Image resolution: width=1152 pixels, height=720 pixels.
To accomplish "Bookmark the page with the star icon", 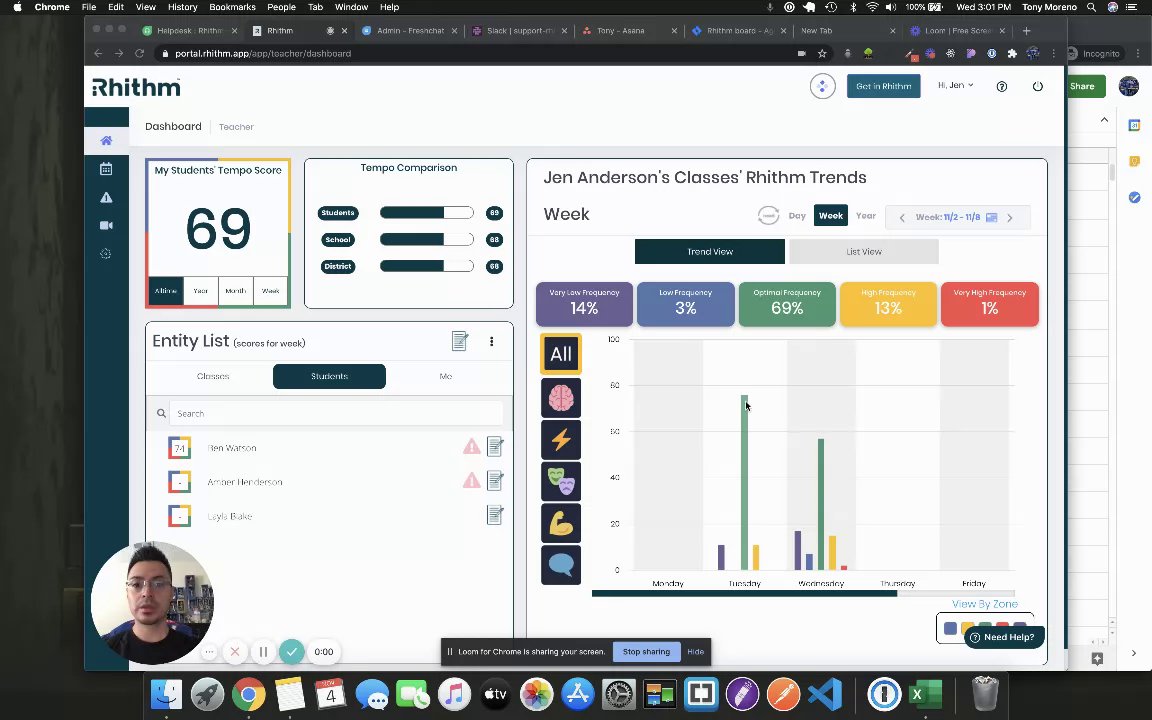I will pyautogui.click(x=822, y=54).
